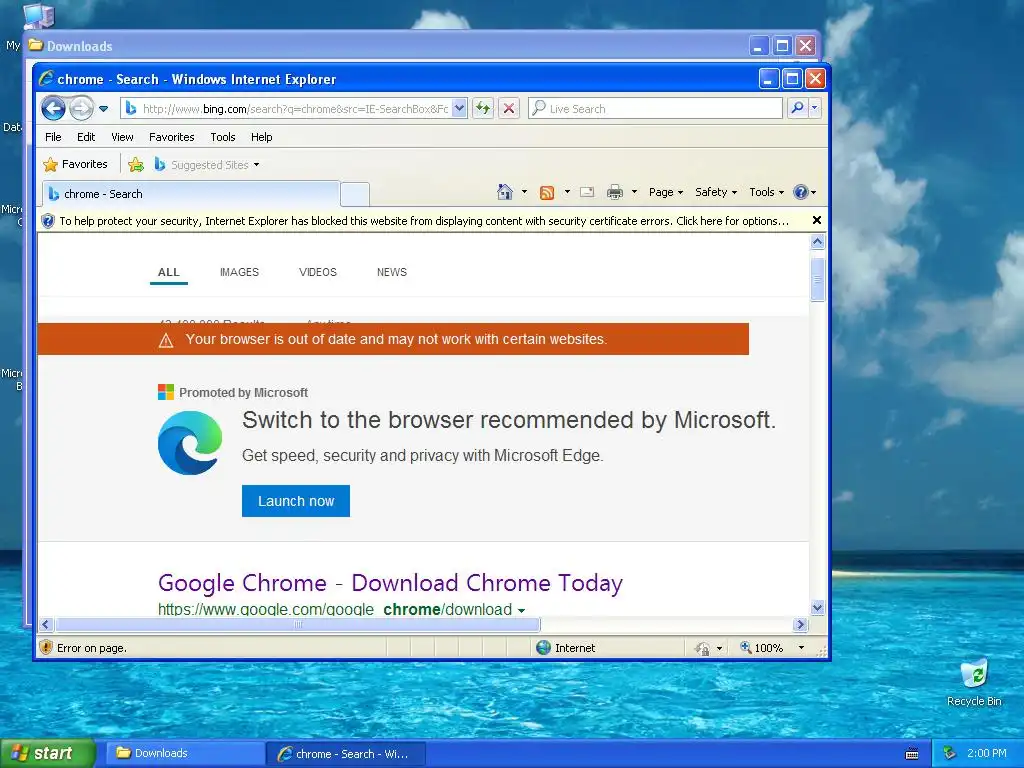Go back with the Back arrow button

click(x=54, y=108)
